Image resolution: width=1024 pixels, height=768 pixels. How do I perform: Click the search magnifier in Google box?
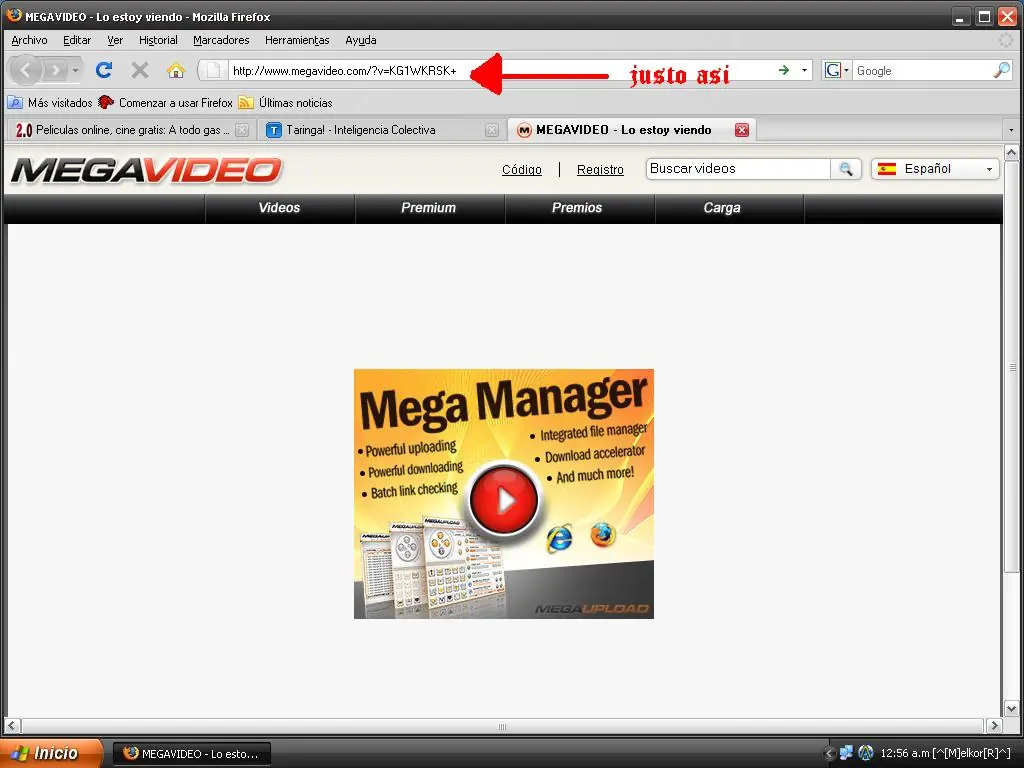pos(1002,70)
